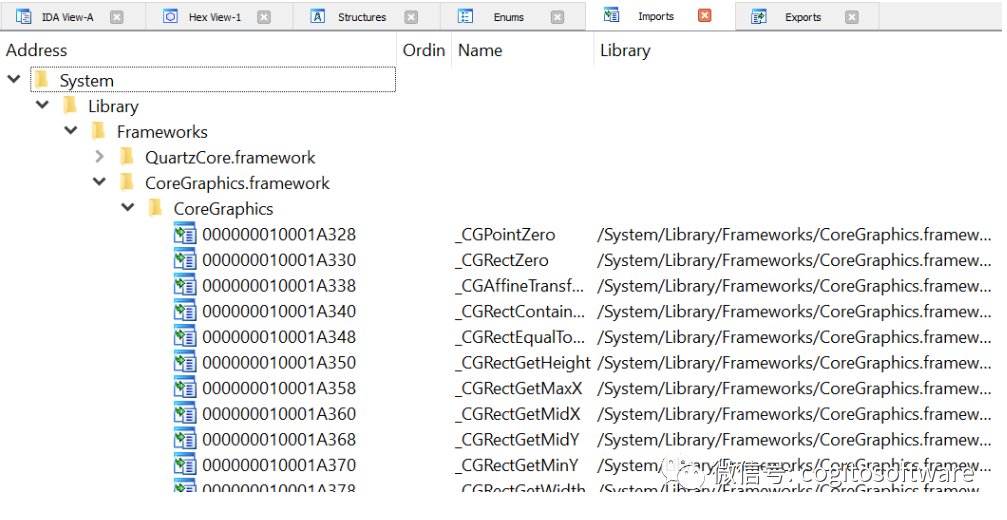
Task: Select the CoreGraphics folder icon
Action: click(x=155, y=208)
